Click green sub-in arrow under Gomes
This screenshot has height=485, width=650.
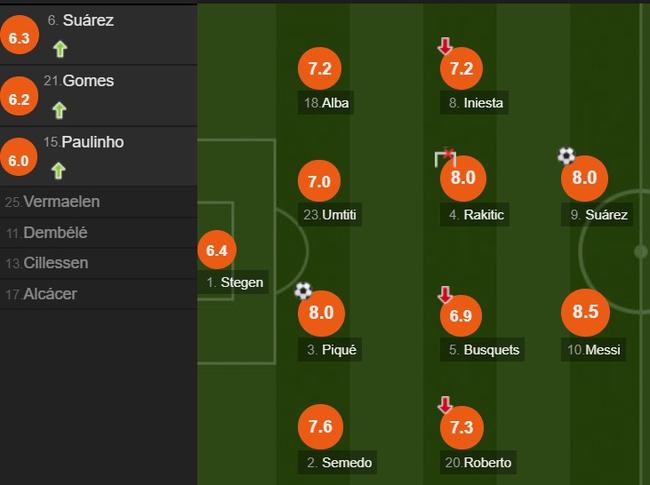(59, 110)
